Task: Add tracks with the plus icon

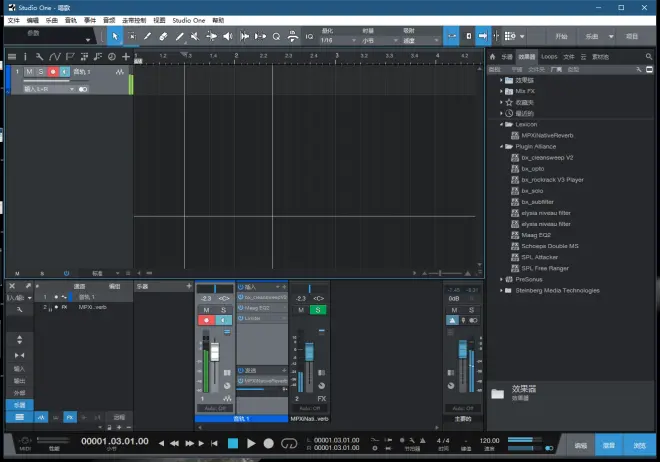Action: click(126, 57)
